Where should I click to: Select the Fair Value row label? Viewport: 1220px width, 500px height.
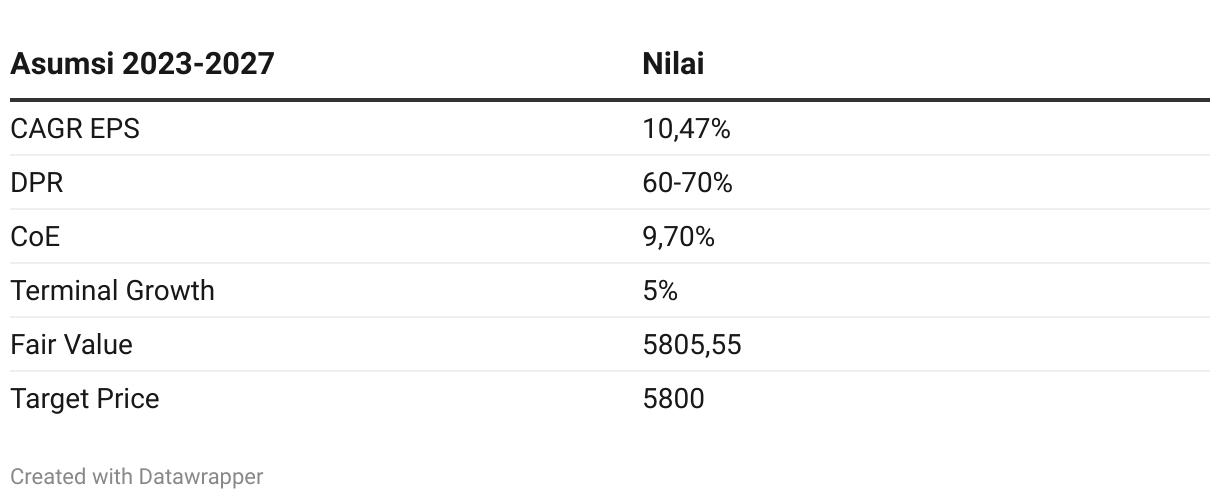(71, 345)
